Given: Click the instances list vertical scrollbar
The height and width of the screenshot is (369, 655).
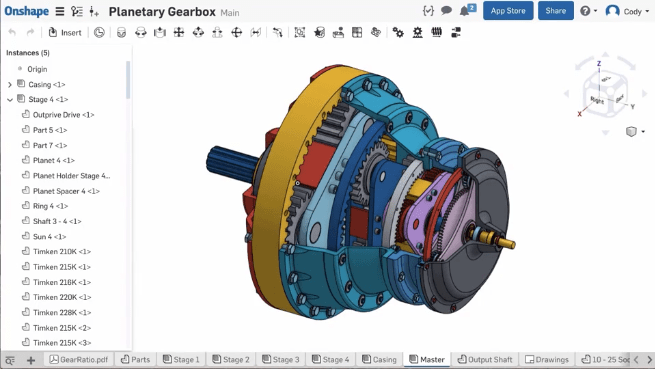Looking at the screenshot, I should pyautogui.click(x=128, y=80).
